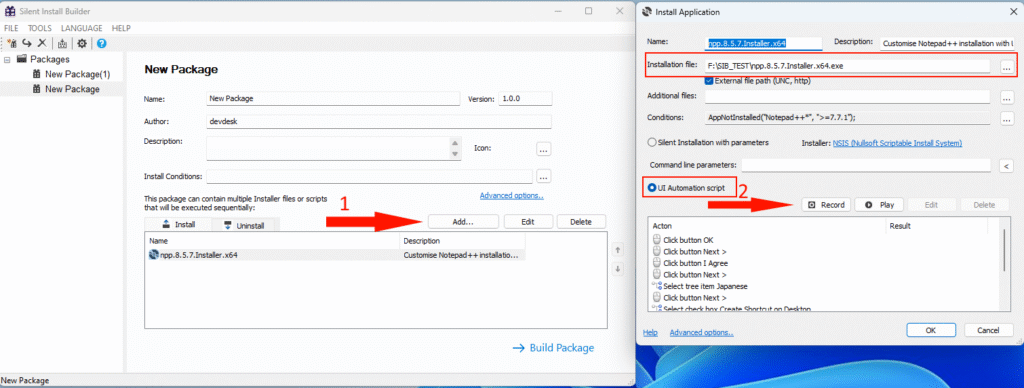Switch to the Install tab
Screen dimensions: 1024x388
[x=179, y=224]
